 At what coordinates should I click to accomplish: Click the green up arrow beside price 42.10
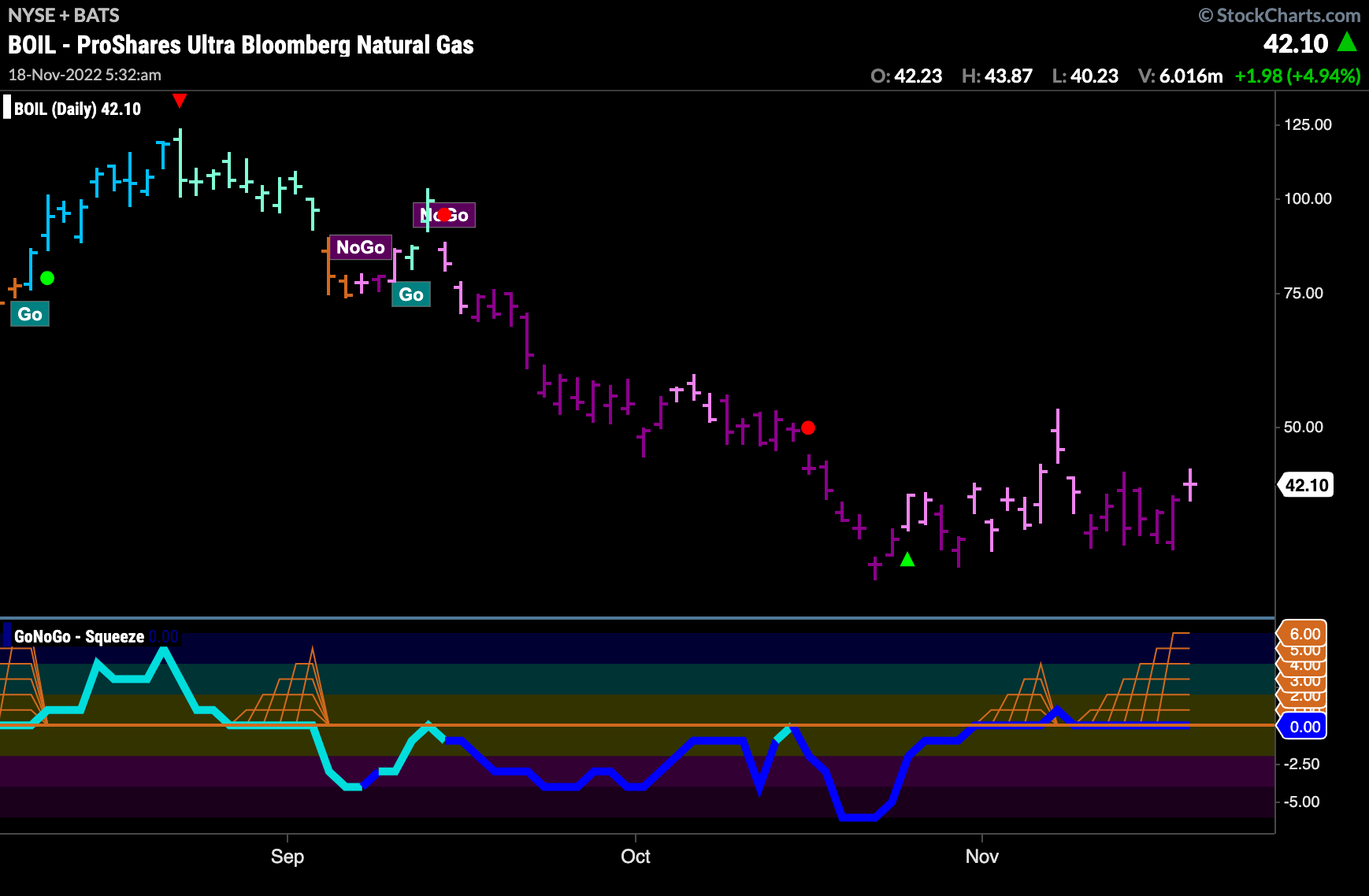(x=1348, y=42)
